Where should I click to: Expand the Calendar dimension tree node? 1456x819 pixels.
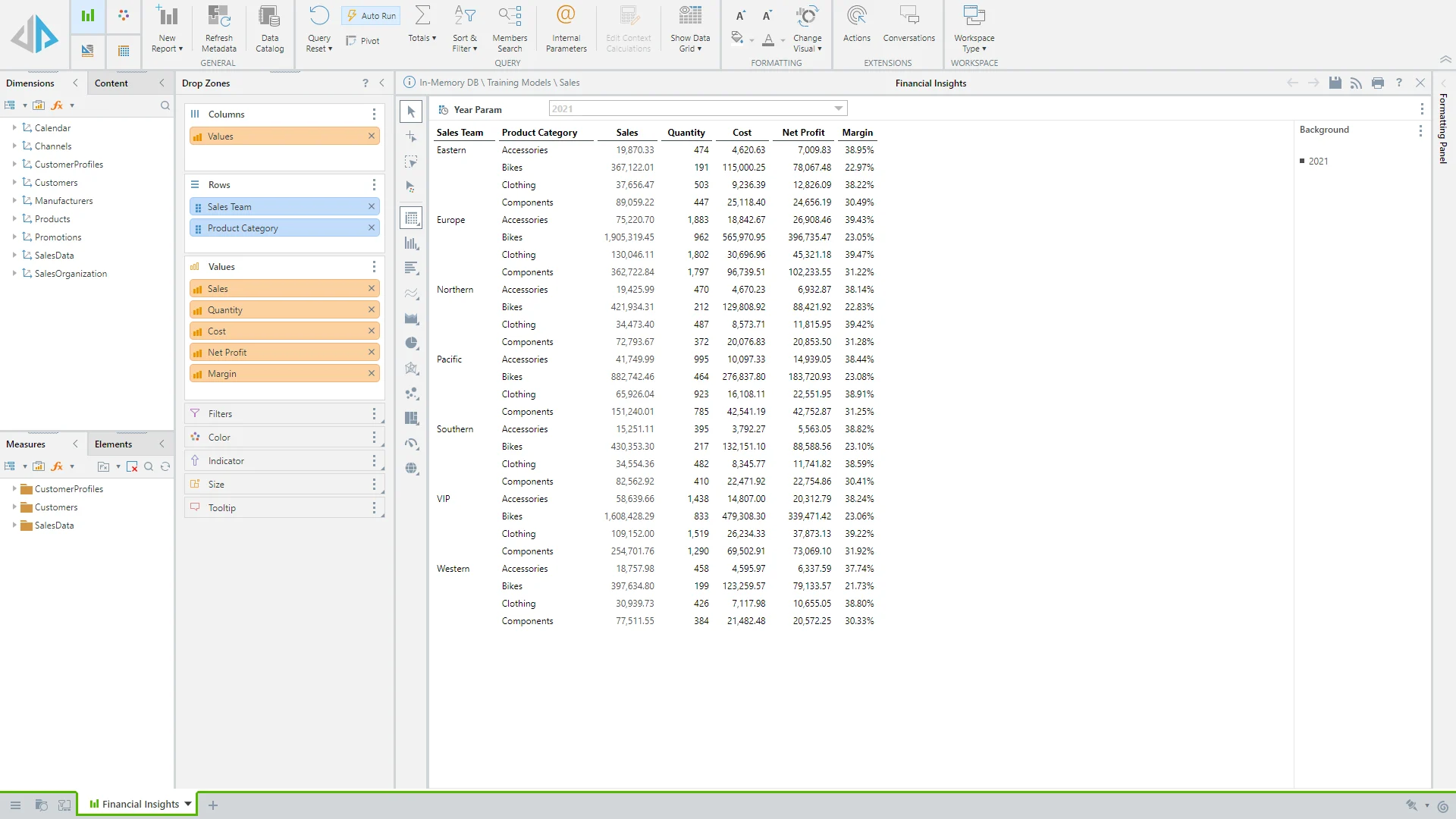point(14,127)
